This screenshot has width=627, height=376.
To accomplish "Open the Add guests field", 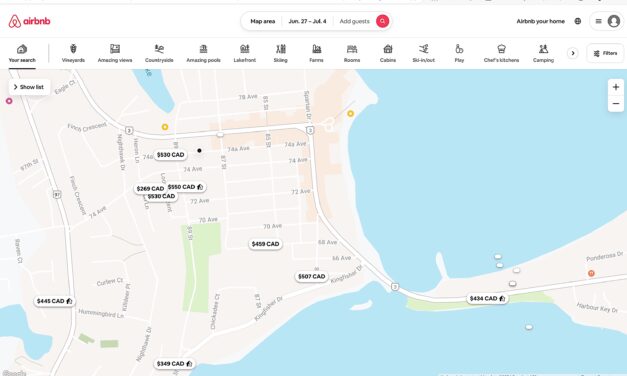I will [x=354, y=21].
